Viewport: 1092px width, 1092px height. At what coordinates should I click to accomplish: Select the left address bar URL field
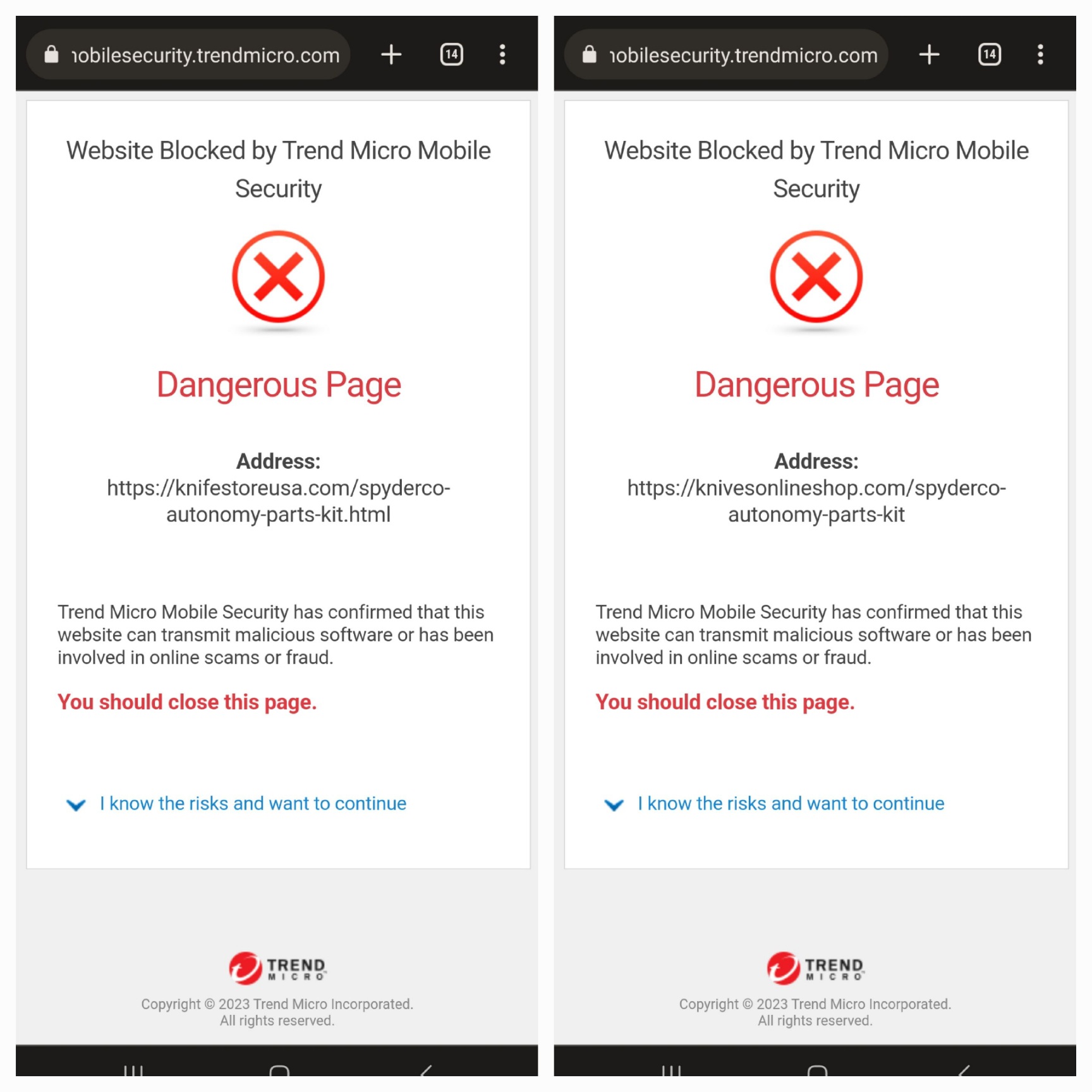188,54
